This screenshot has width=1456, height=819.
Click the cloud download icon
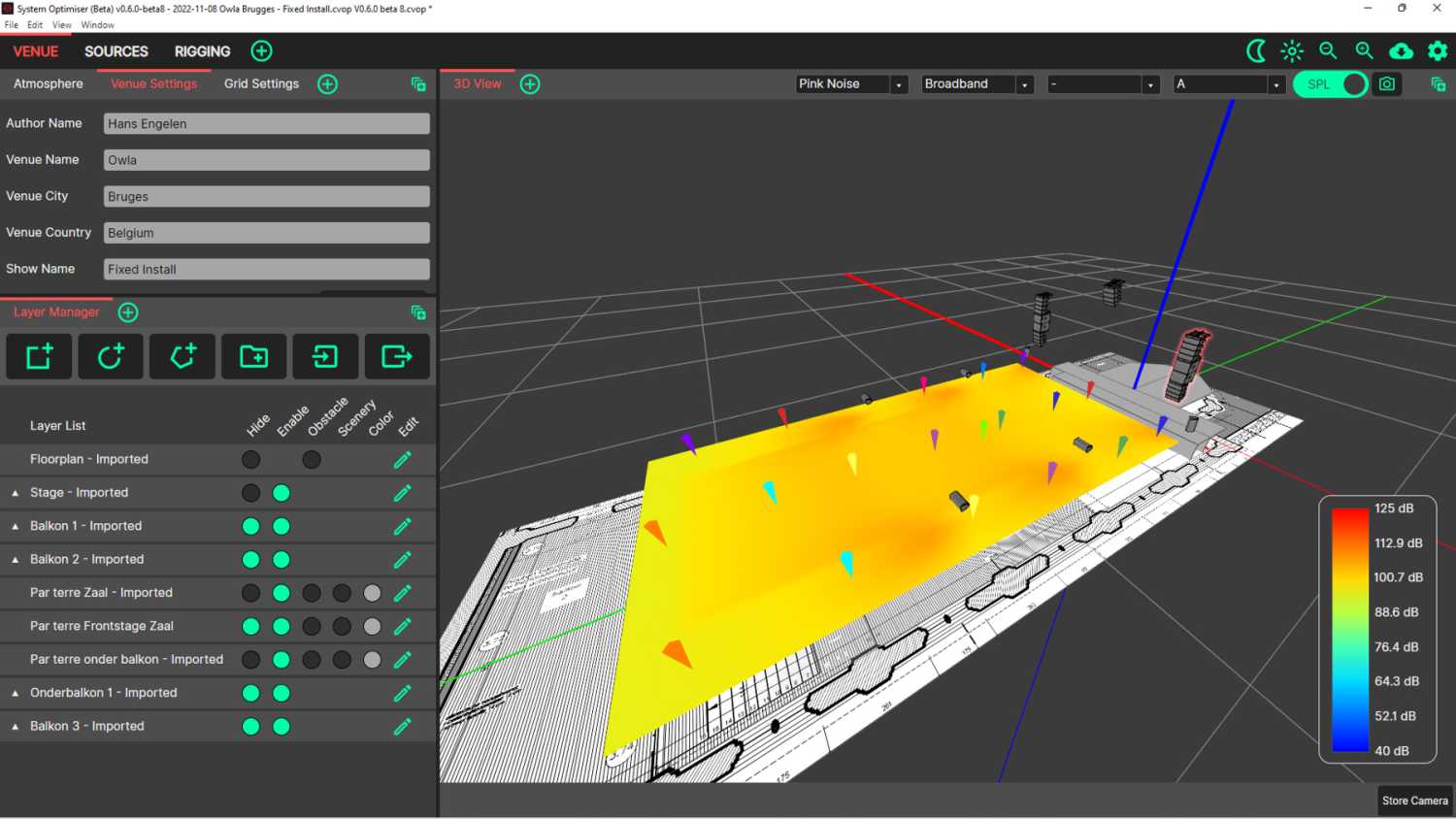1401,51
